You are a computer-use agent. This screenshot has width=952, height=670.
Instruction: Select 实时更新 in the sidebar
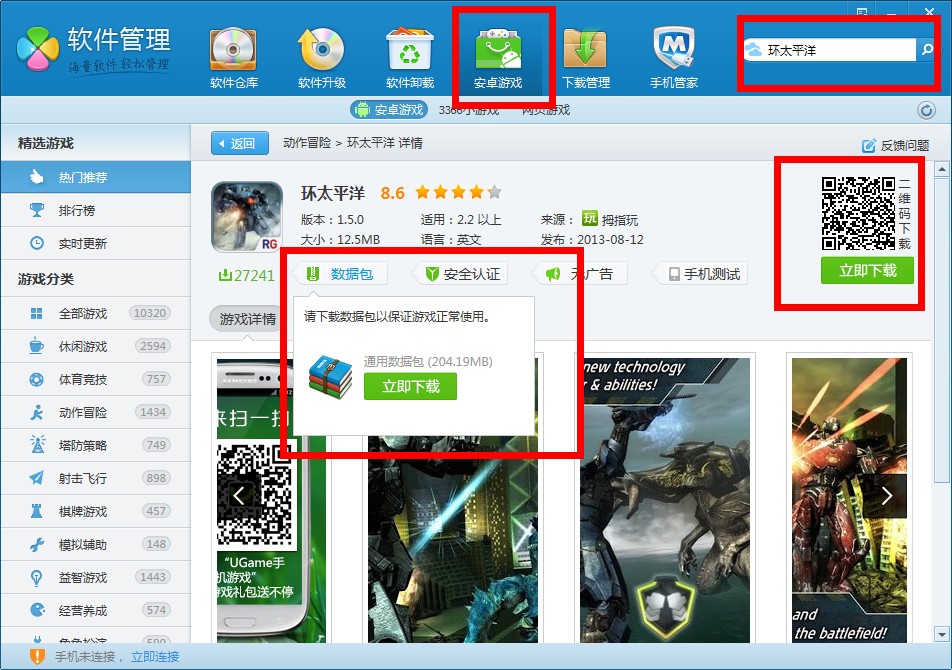95,243
